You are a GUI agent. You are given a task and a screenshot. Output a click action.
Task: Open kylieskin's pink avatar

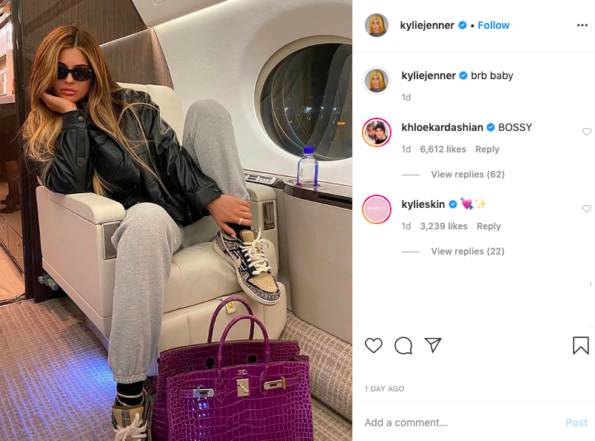(x=376, y=209)
